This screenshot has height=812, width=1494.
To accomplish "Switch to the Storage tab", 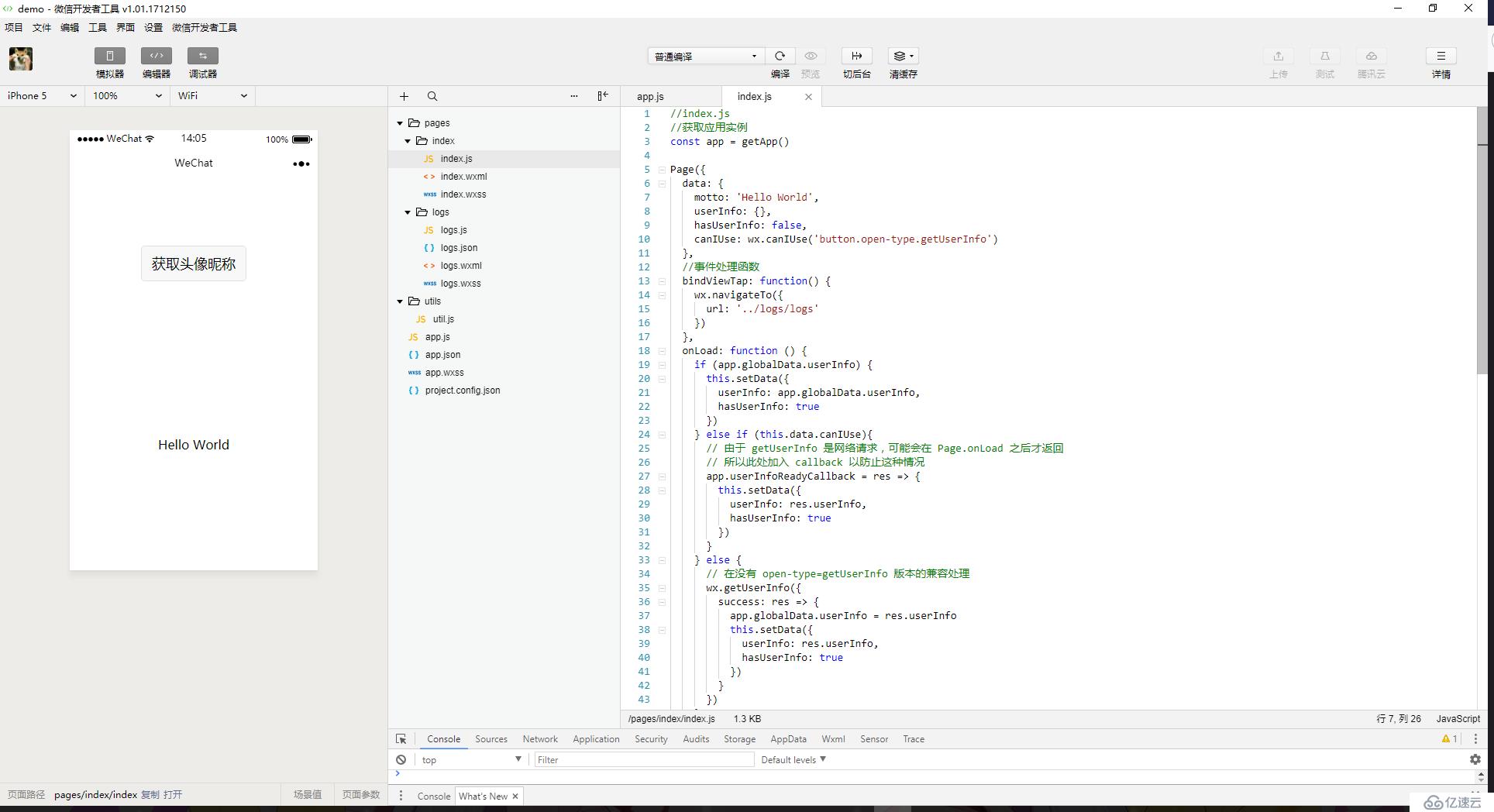I will coord(739,739).
